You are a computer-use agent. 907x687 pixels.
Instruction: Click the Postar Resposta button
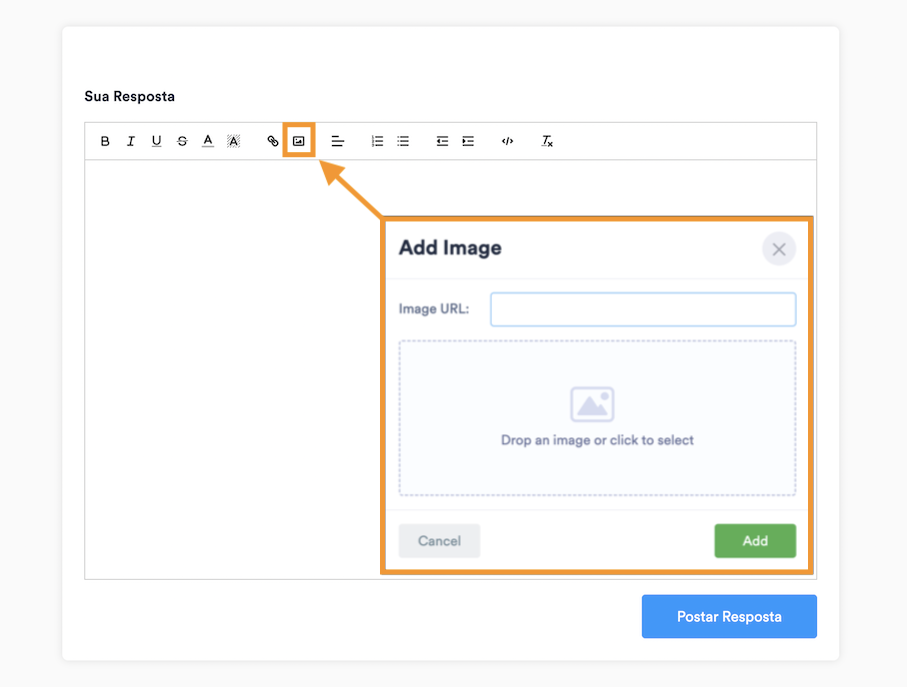tap(729, 616)
